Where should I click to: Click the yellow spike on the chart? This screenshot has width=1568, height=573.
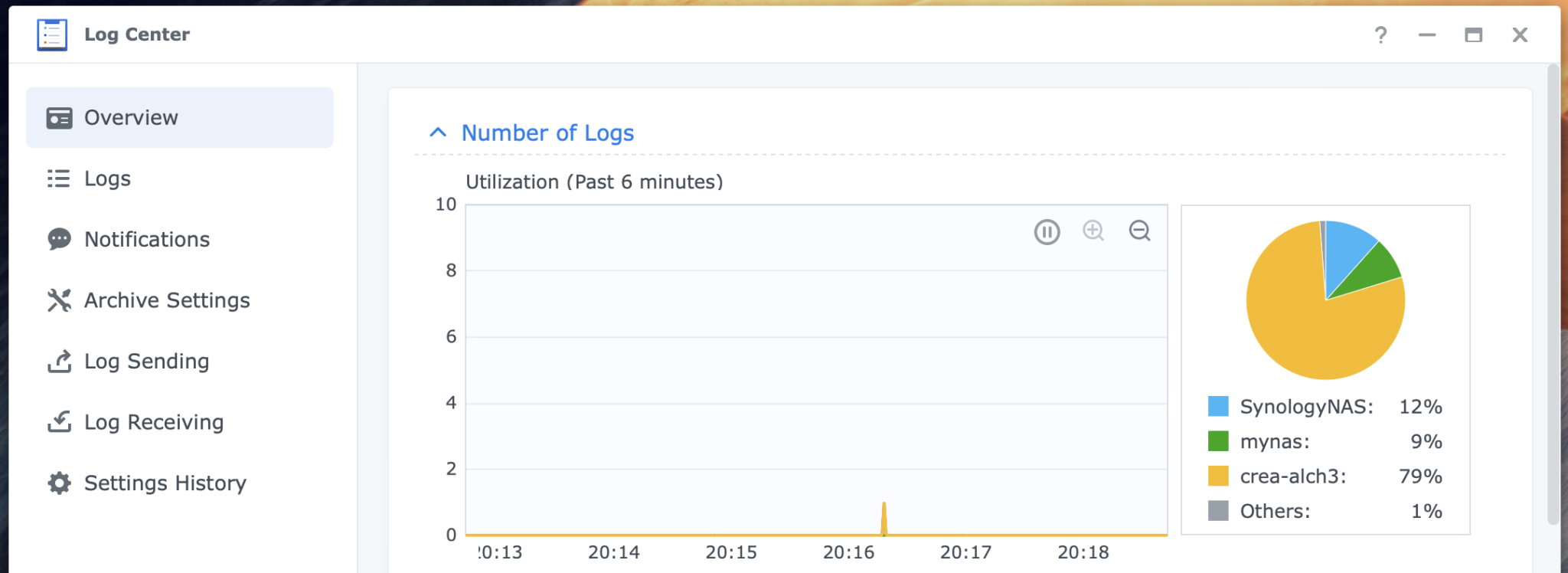click(x=884, y=518)
